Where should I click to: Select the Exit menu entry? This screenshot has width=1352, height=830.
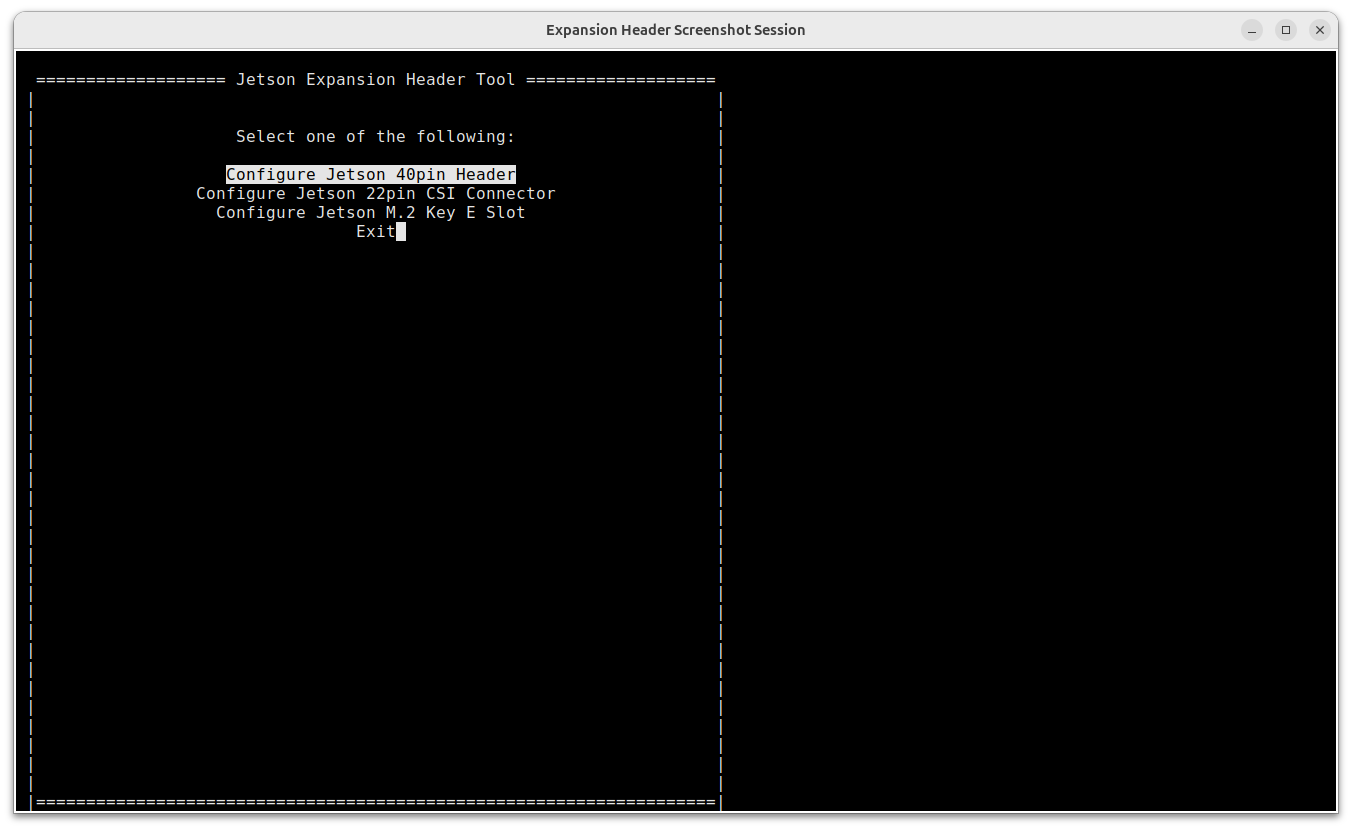(x=376, y=231)
